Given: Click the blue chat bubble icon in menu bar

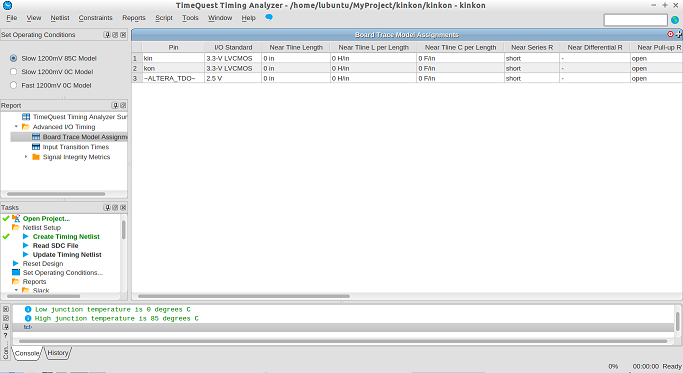Looking at the screenshot, I should click(x=269, y=17).
